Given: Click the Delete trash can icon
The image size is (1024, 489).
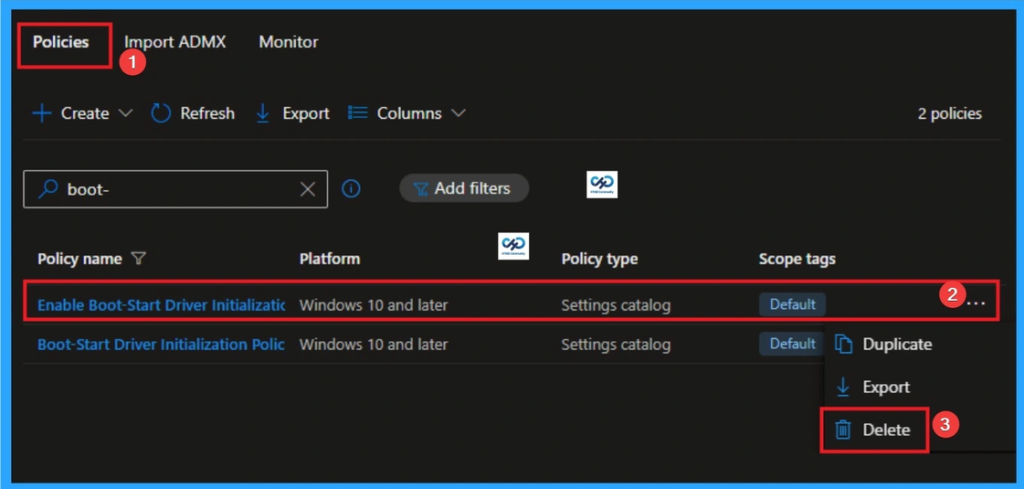Looking at the screenshot, I should click(x=844, y=430).
